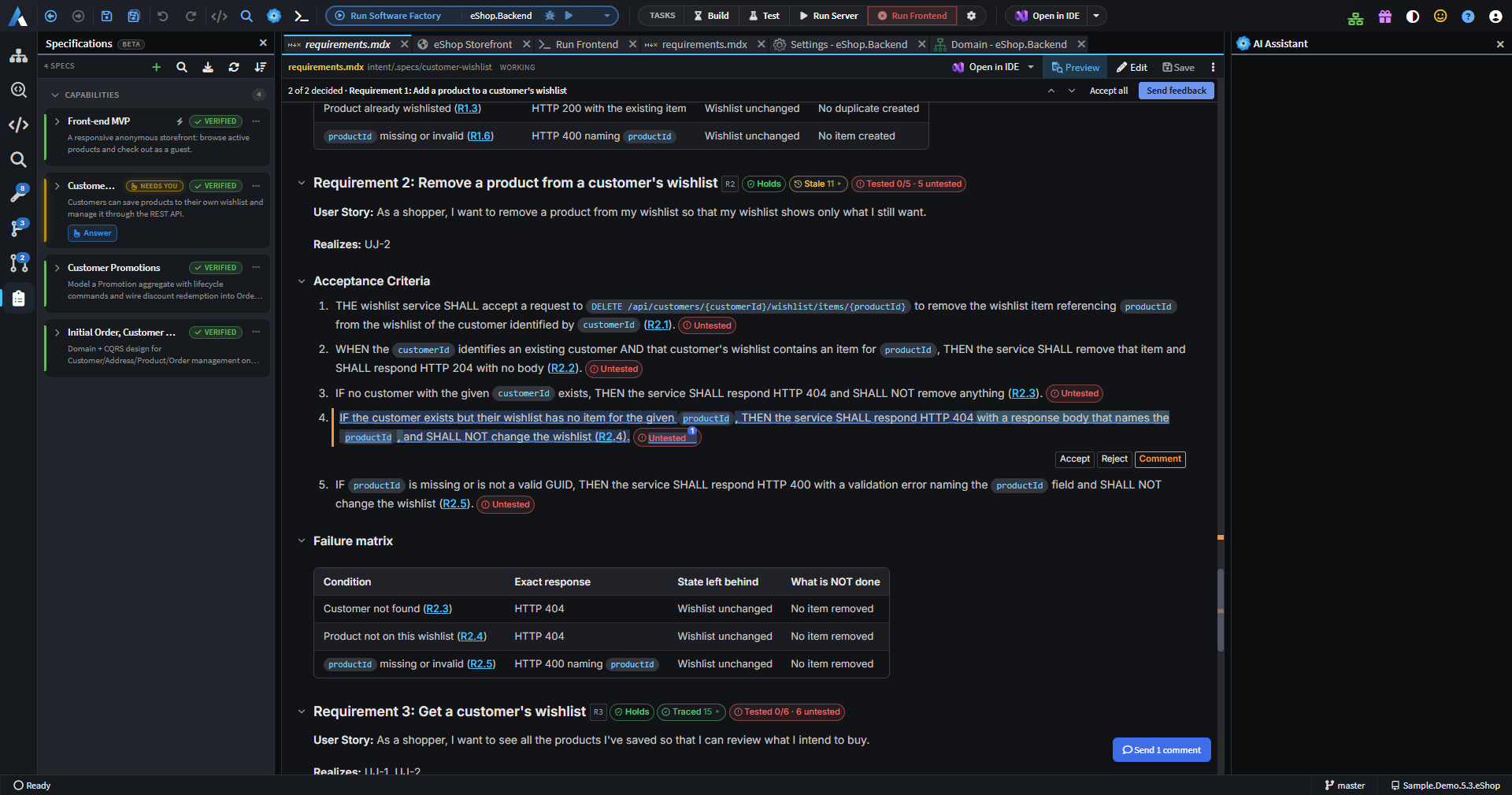The image size is (1512, 795).
Task: Click the Answer button on Customer wishlist card
Action: (93, 233)
